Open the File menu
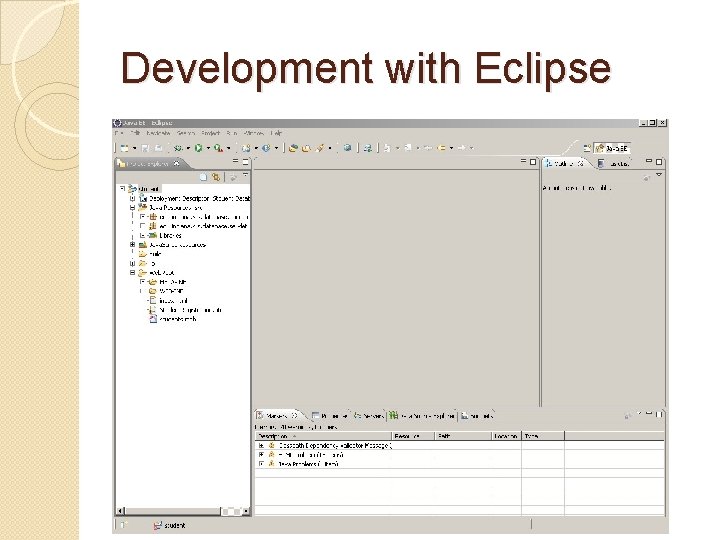 click(119, 133)
